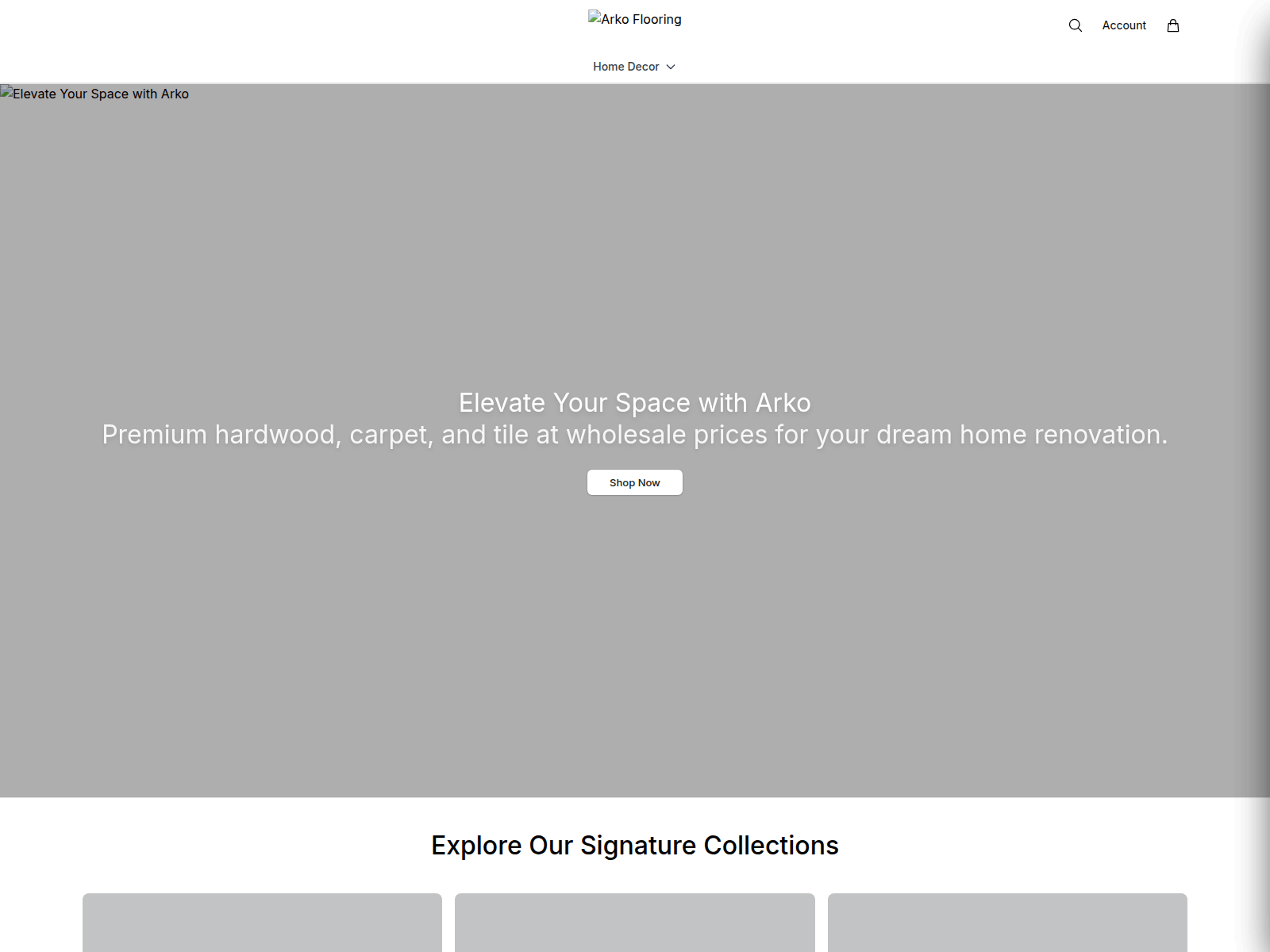This screenshot has width=1270, height=952.
Task: Click the Account link
Action: [1124, 25]
